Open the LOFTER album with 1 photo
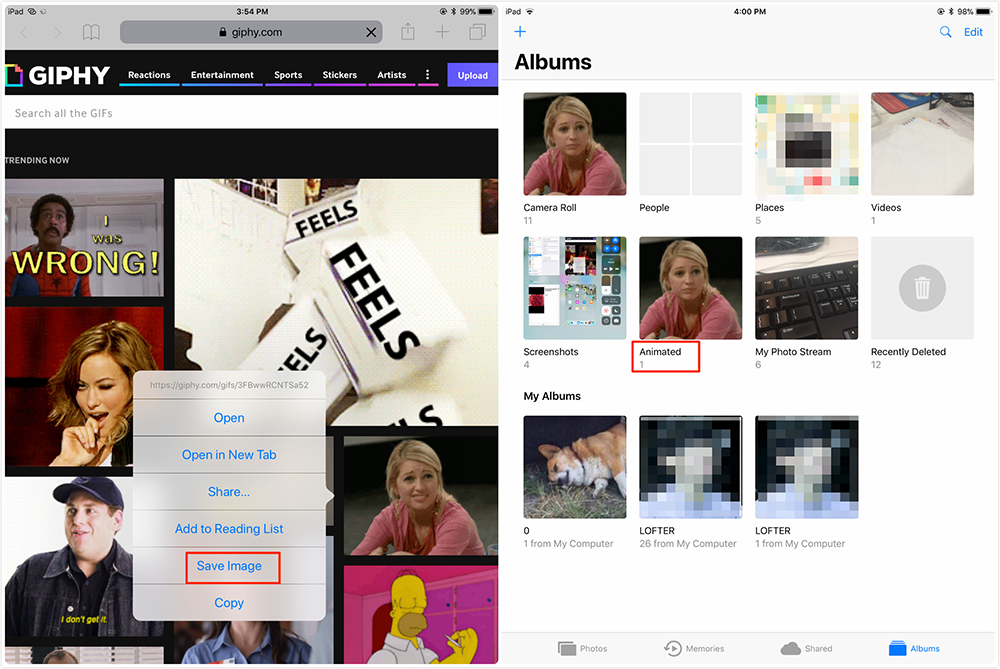 pos(807,467)
